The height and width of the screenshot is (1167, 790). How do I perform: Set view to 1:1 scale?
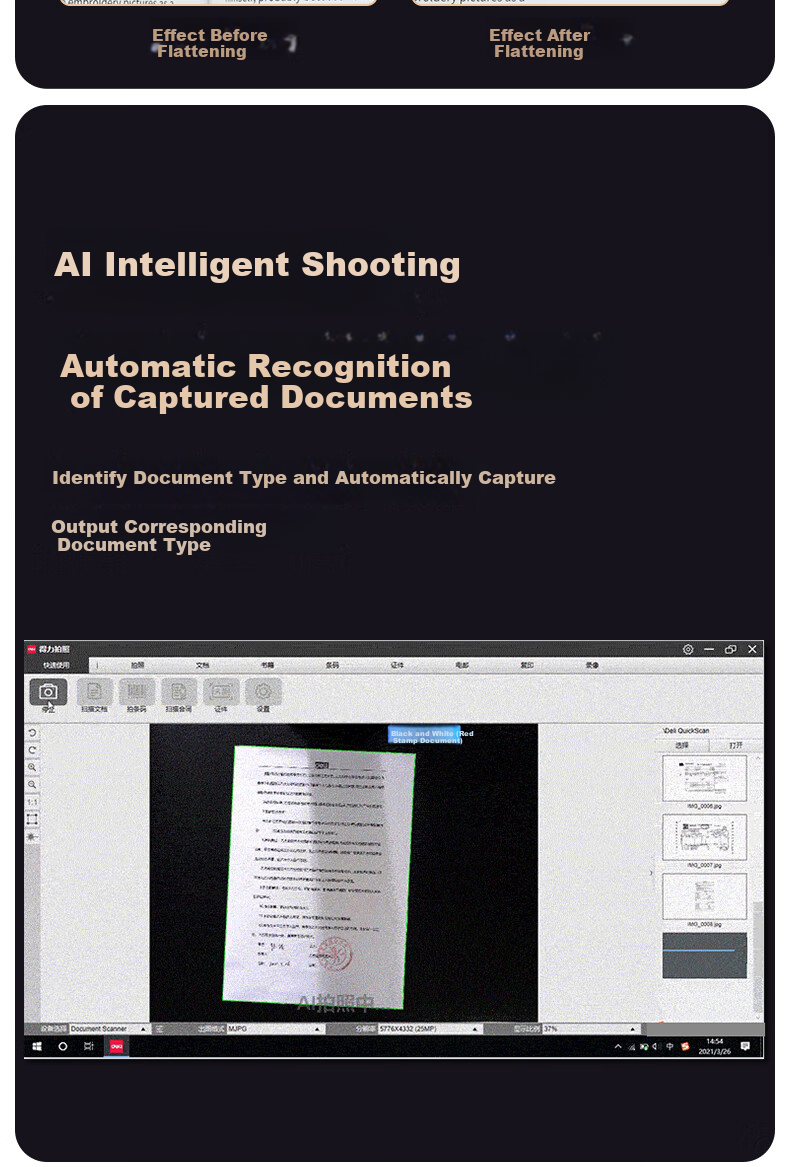click(32, 802)
